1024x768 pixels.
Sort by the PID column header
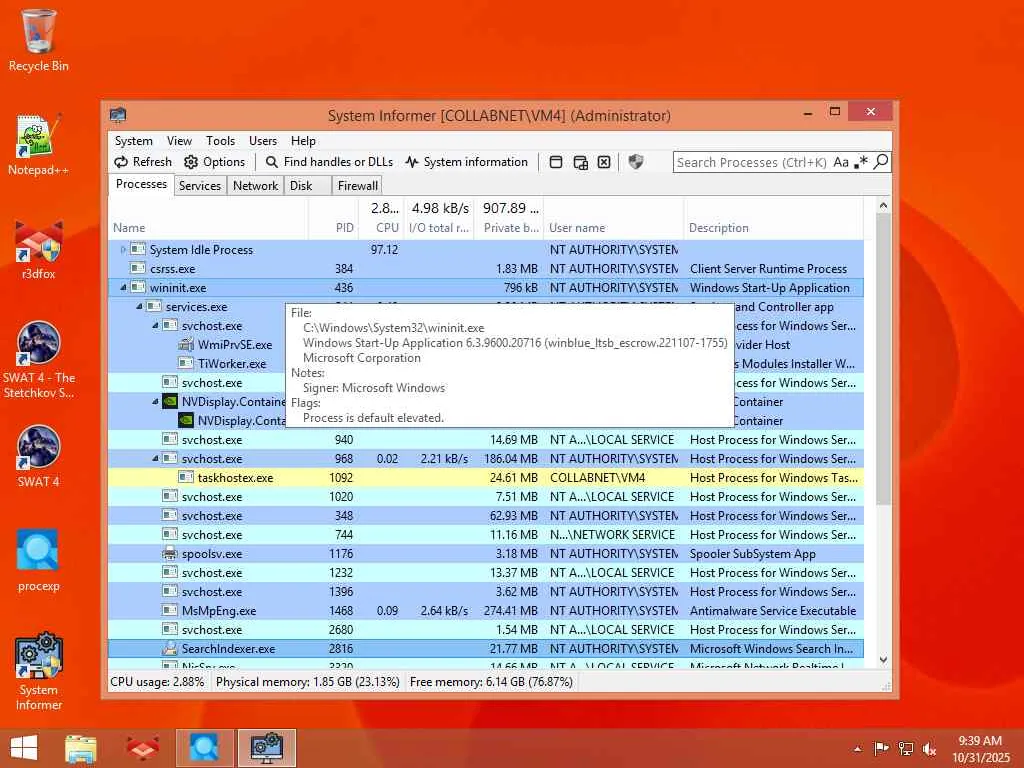point(333,228)
